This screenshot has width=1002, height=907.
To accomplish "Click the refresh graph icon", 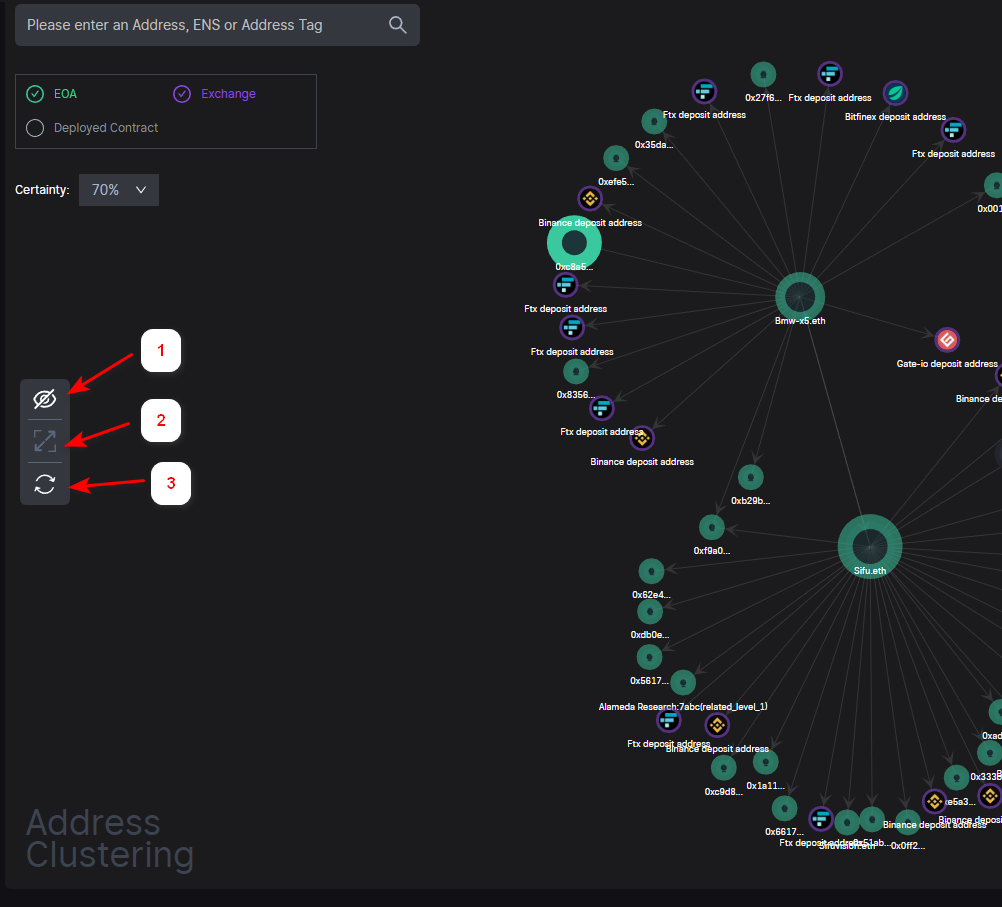I will (x=45, y=484).
